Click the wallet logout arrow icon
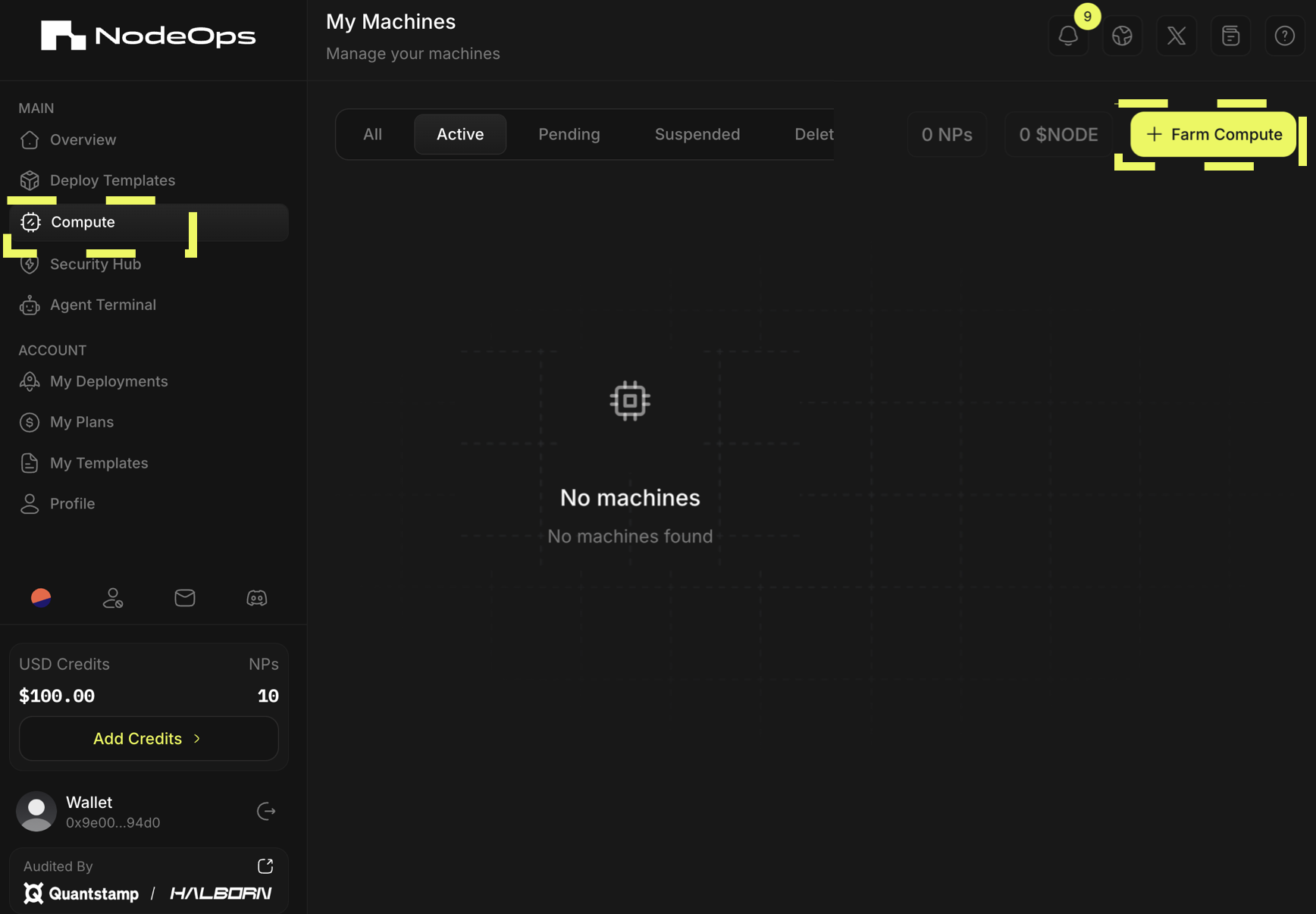 [x=266, y=811]
